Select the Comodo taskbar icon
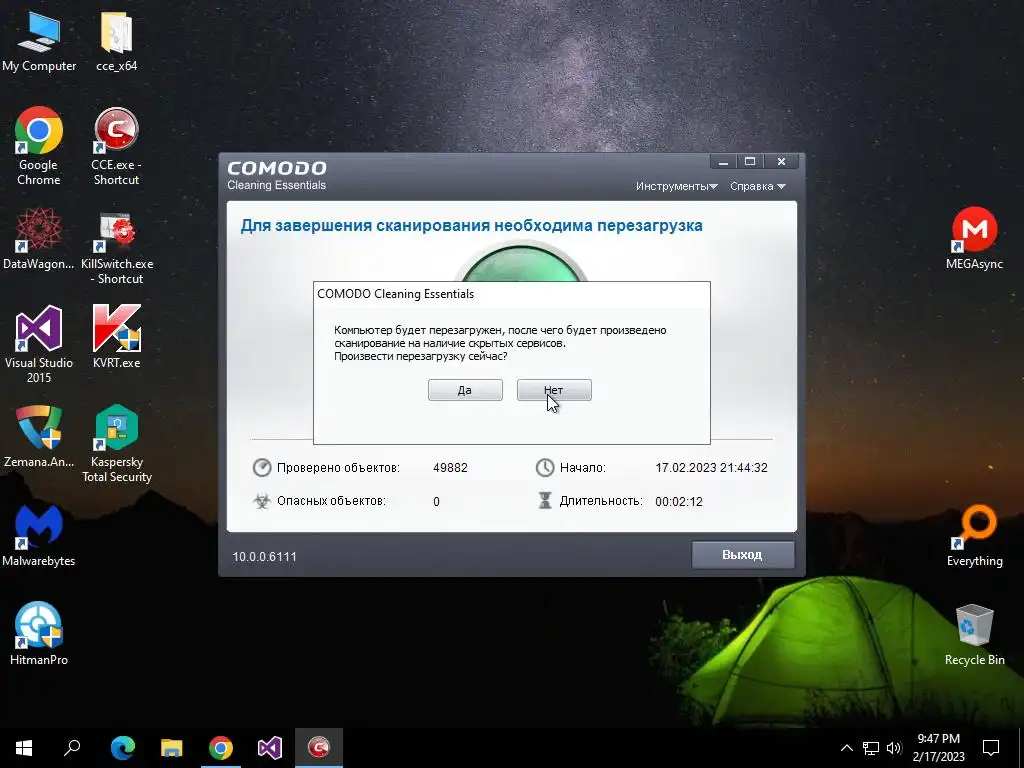Image resolution: width=1024 pixels, height=768 pixels. point(319,748)
